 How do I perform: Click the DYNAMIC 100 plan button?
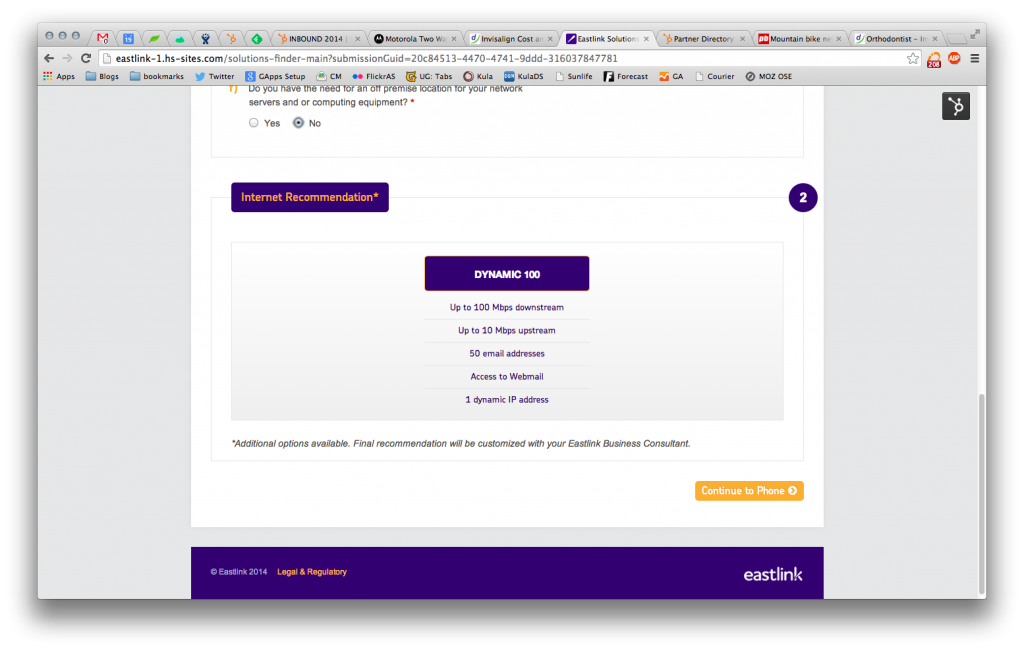507,274
